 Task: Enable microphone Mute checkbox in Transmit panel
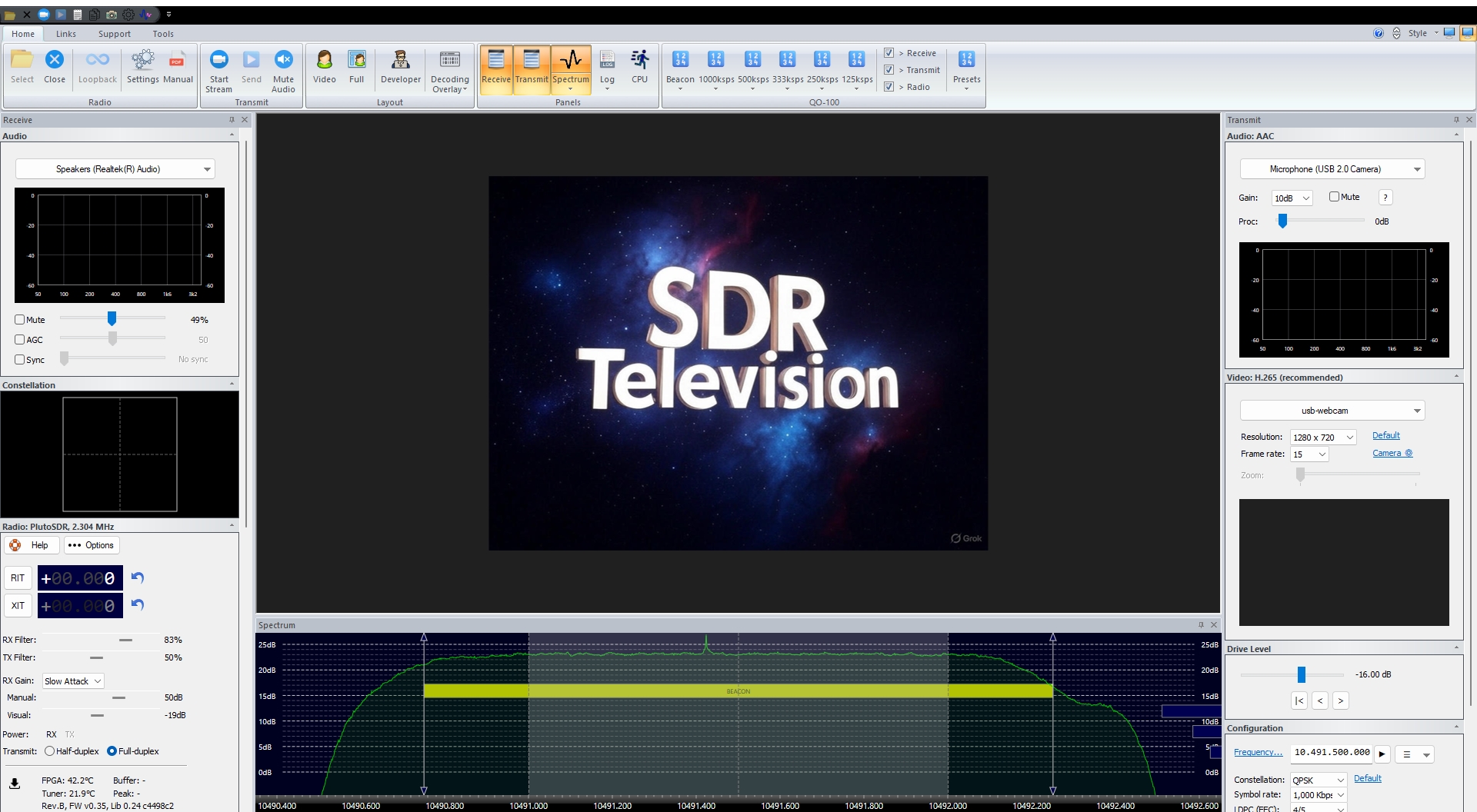(x=1334, y=197)
